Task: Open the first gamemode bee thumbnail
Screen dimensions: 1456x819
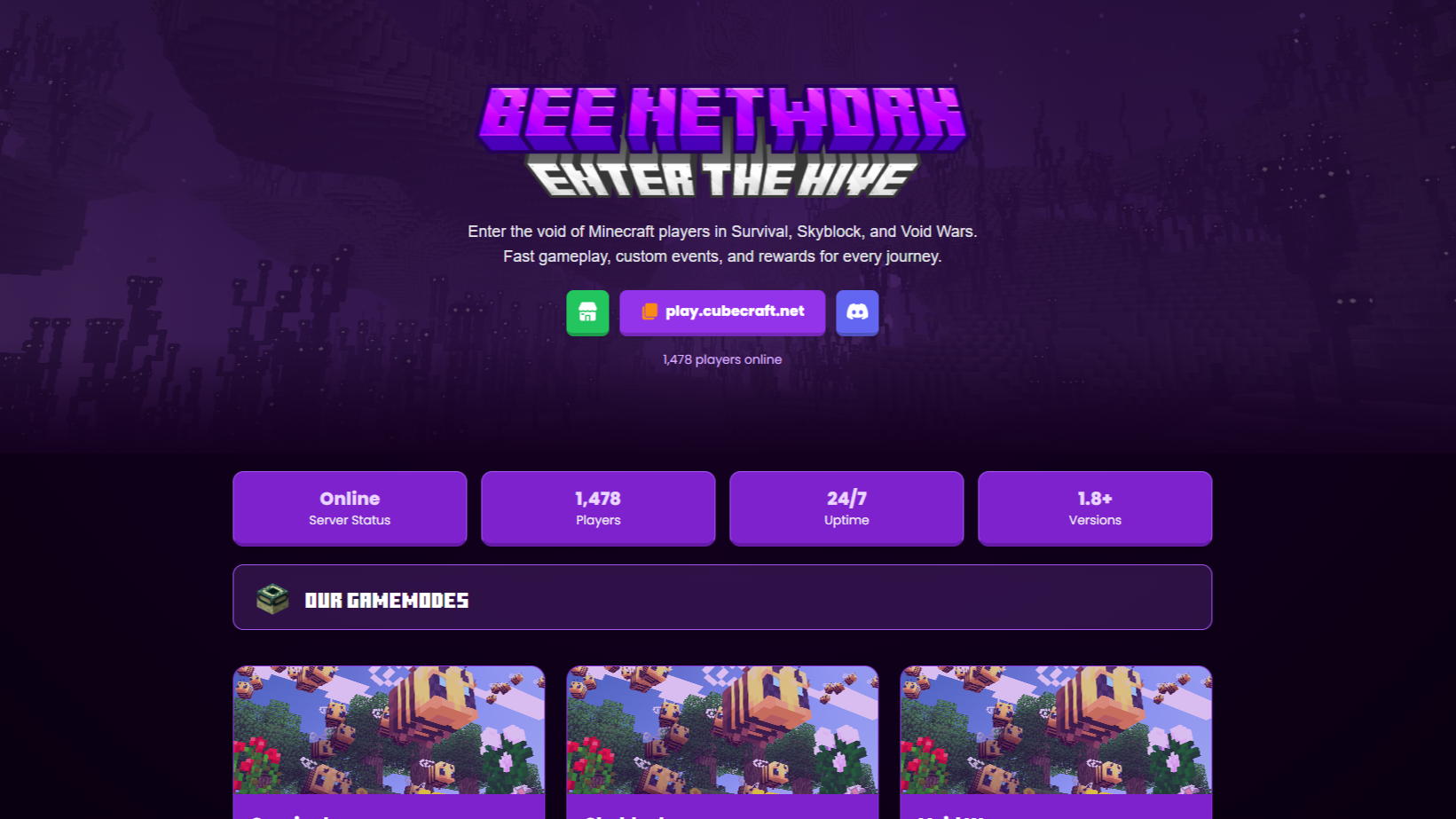Action: click(389, 730)
